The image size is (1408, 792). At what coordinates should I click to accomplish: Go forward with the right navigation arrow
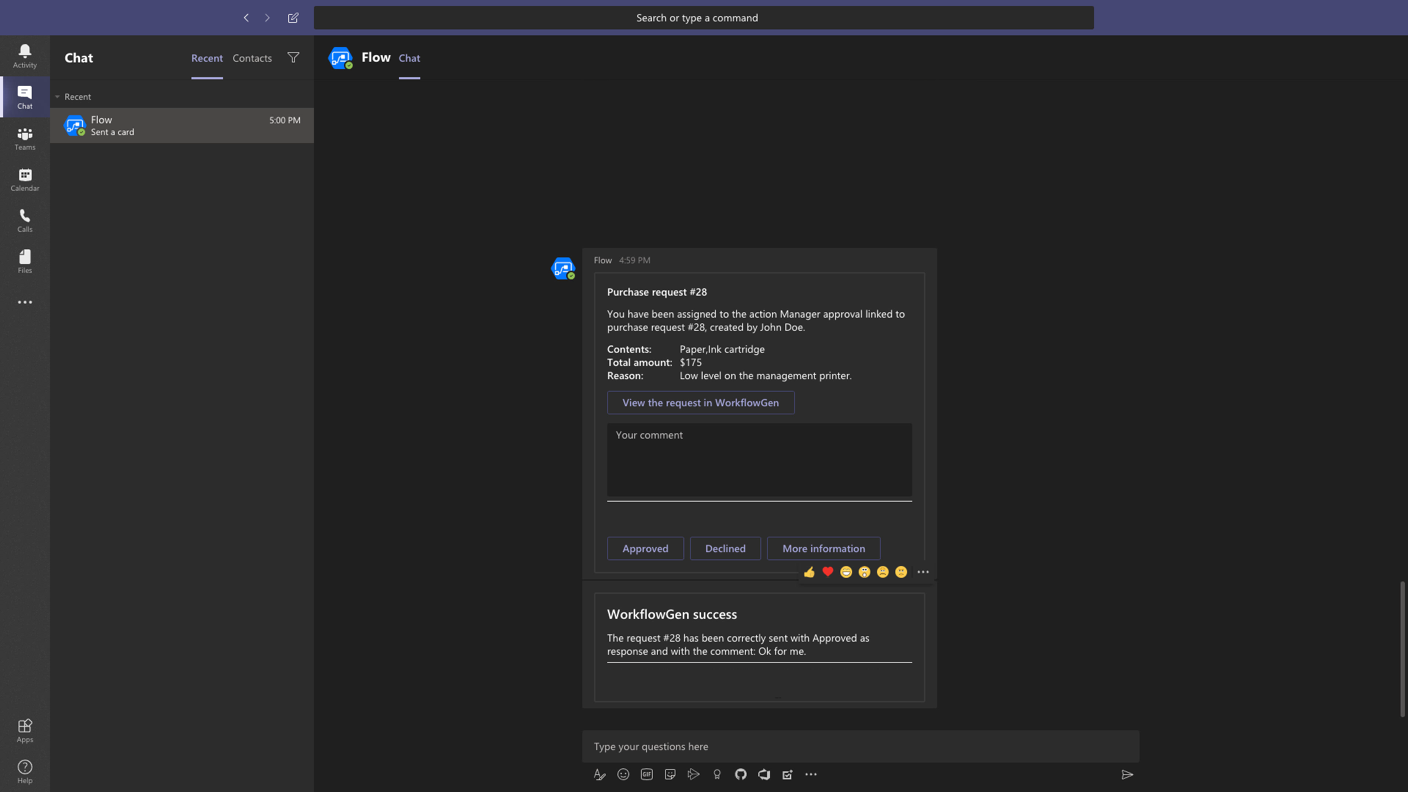[267, 18]
